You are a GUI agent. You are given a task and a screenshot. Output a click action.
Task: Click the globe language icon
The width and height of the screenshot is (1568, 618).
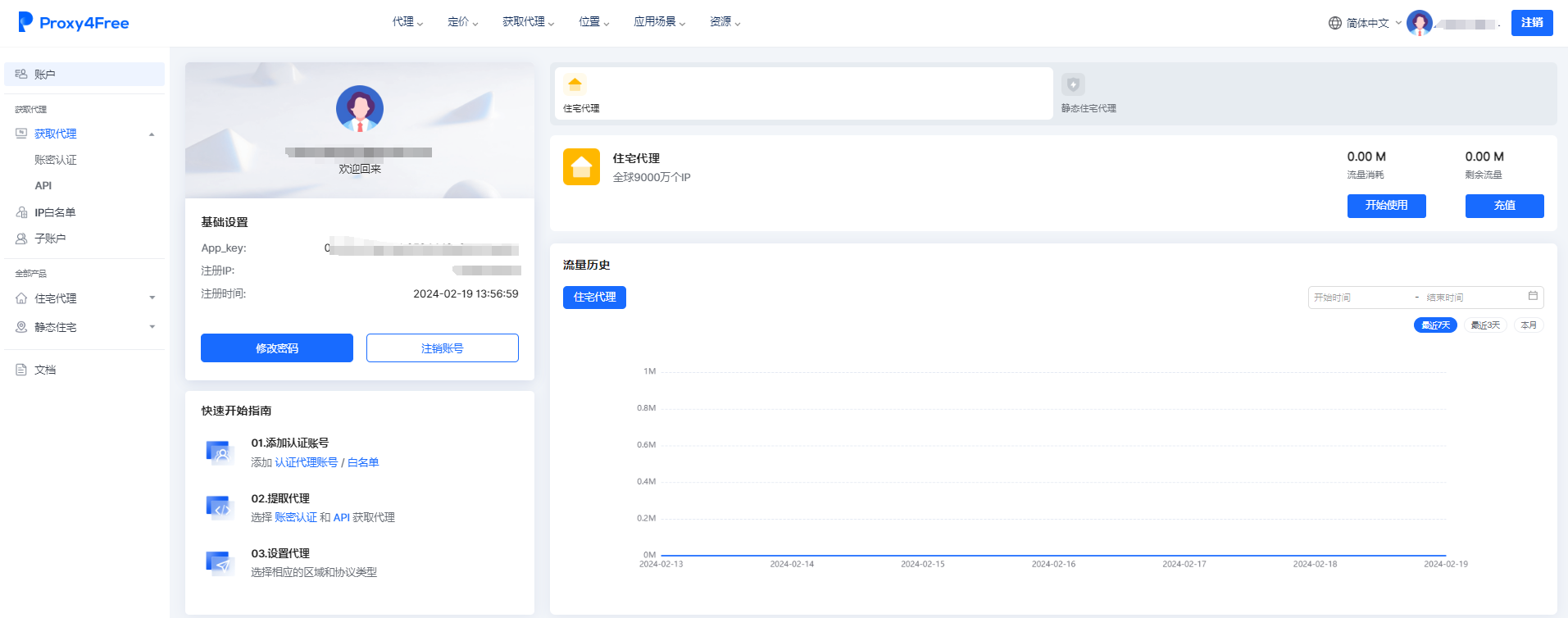tap(1335, 23)
